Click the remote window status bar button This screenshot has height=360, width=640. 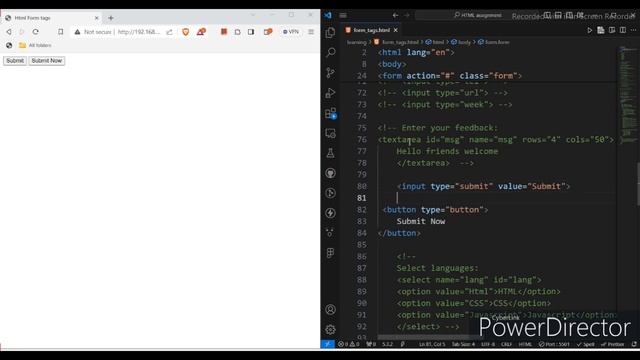tap(327, 344)
